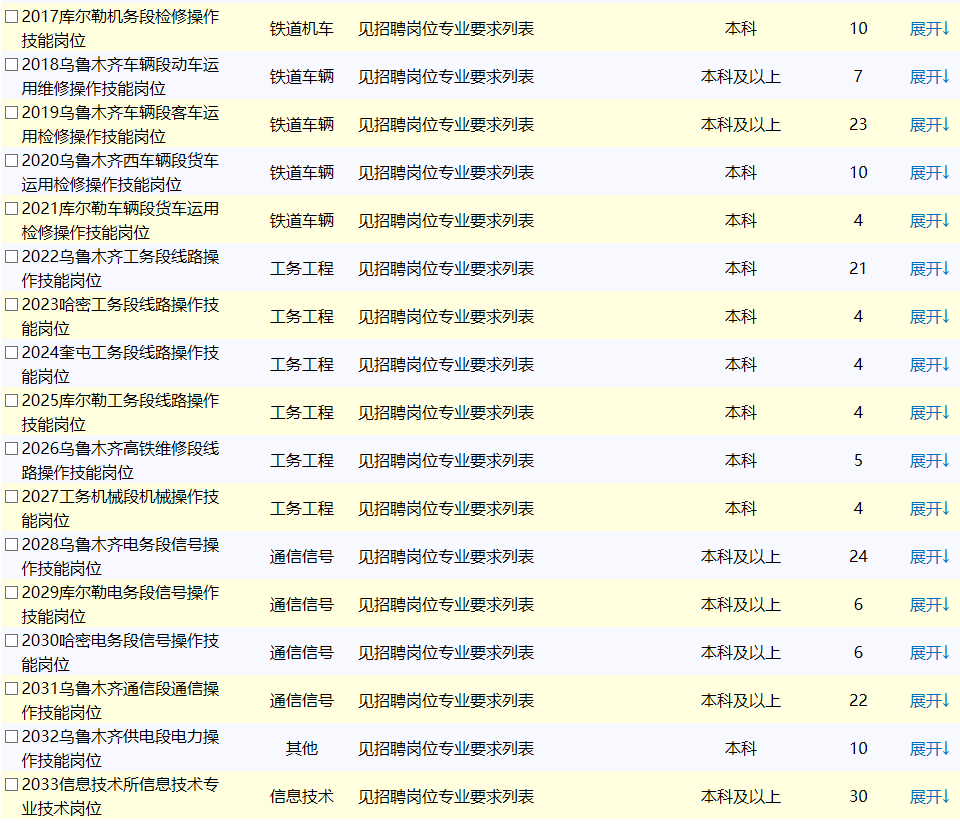Click the 铁道机车 category cell
Screen dimensions: 960x824
[302, 29]
